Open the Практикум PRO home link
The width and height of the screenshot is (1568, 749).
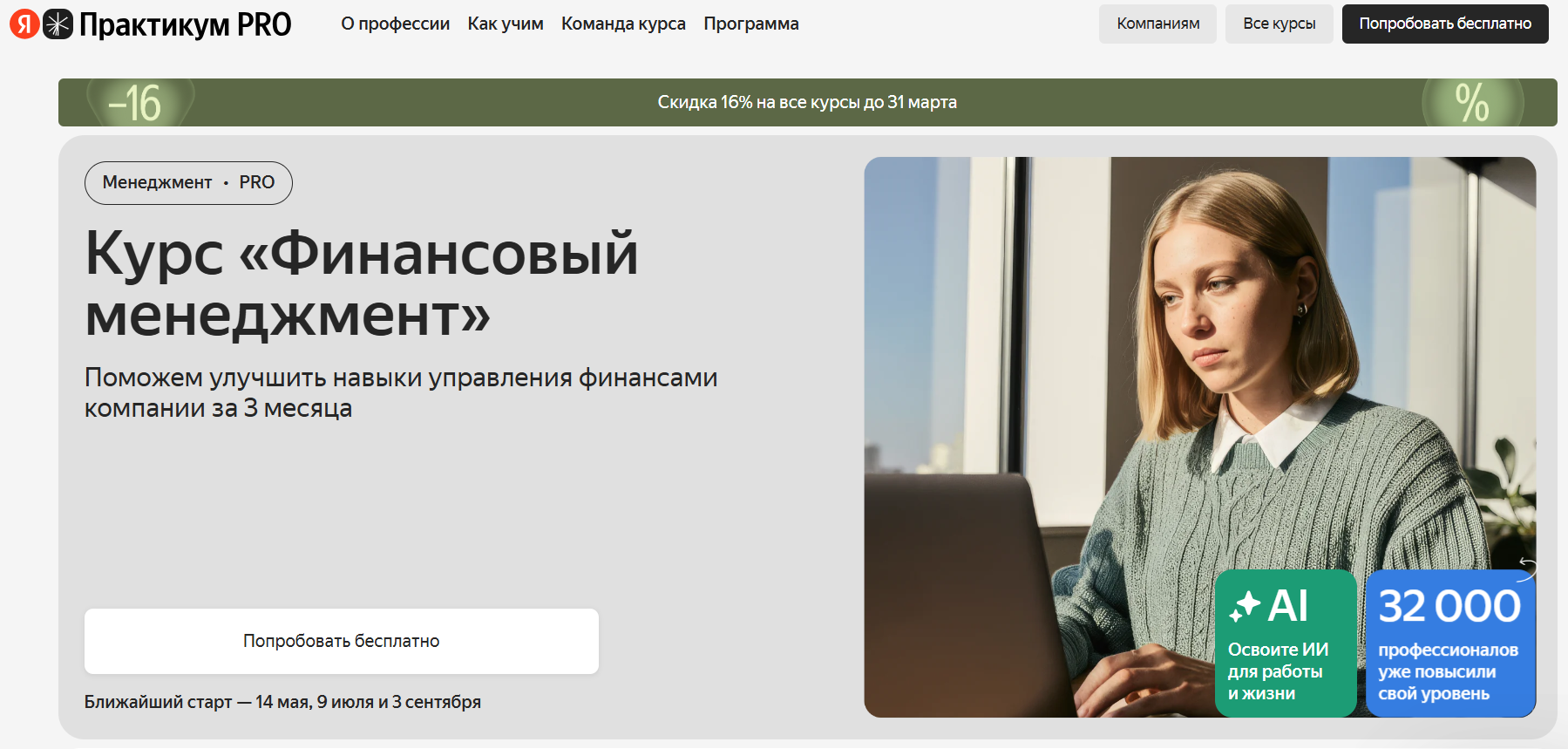coord(185,24)
